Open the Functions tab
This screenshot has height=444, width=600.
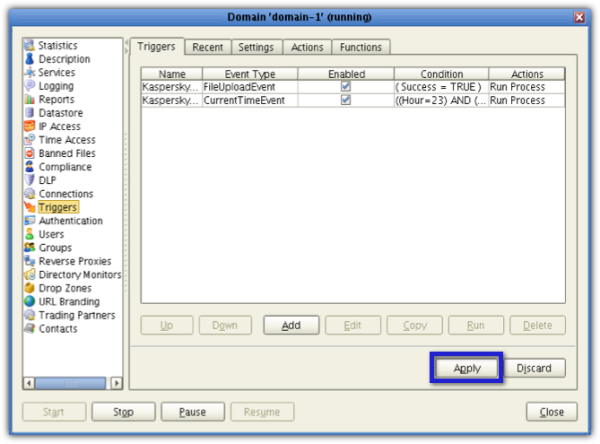tap(360, 47)
